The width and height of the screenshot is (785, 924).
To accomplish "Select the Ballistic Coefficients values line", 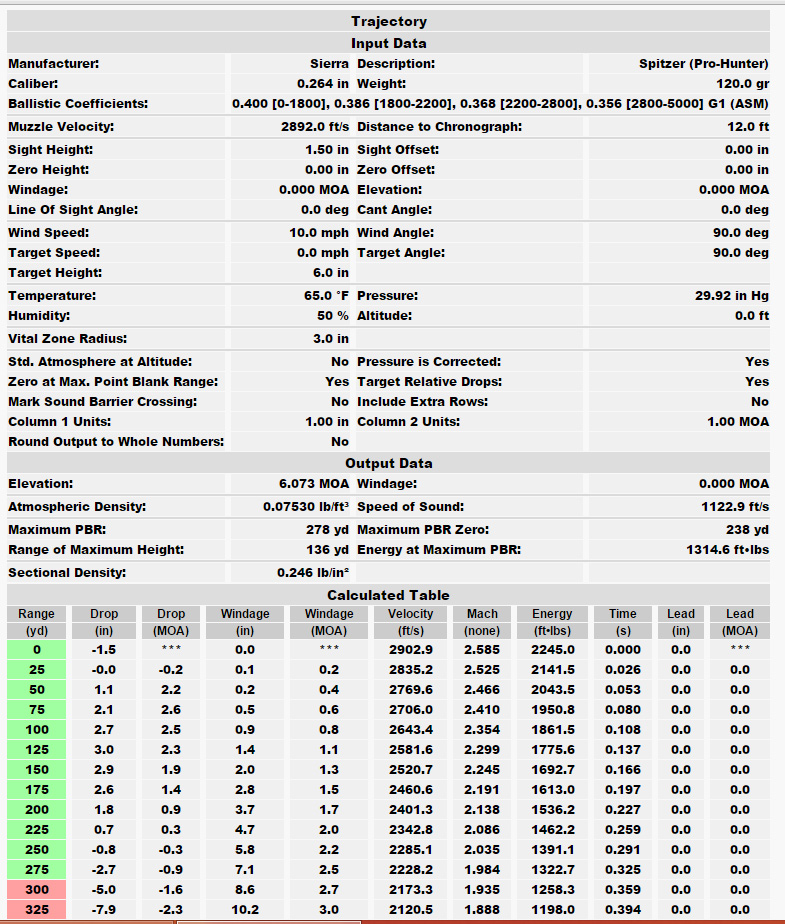I will pyautogui.click(x=500, y=104).
